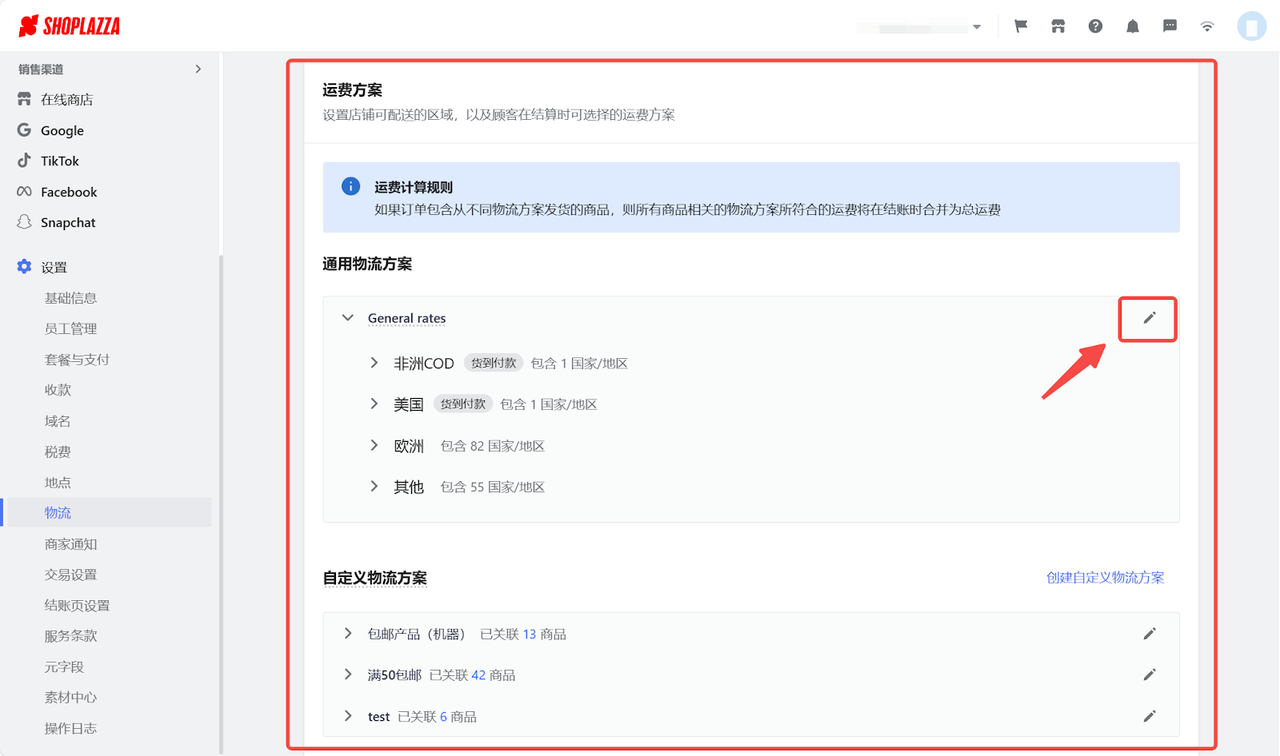Expand the 销售渠道 sidebar section

point(197,68)
